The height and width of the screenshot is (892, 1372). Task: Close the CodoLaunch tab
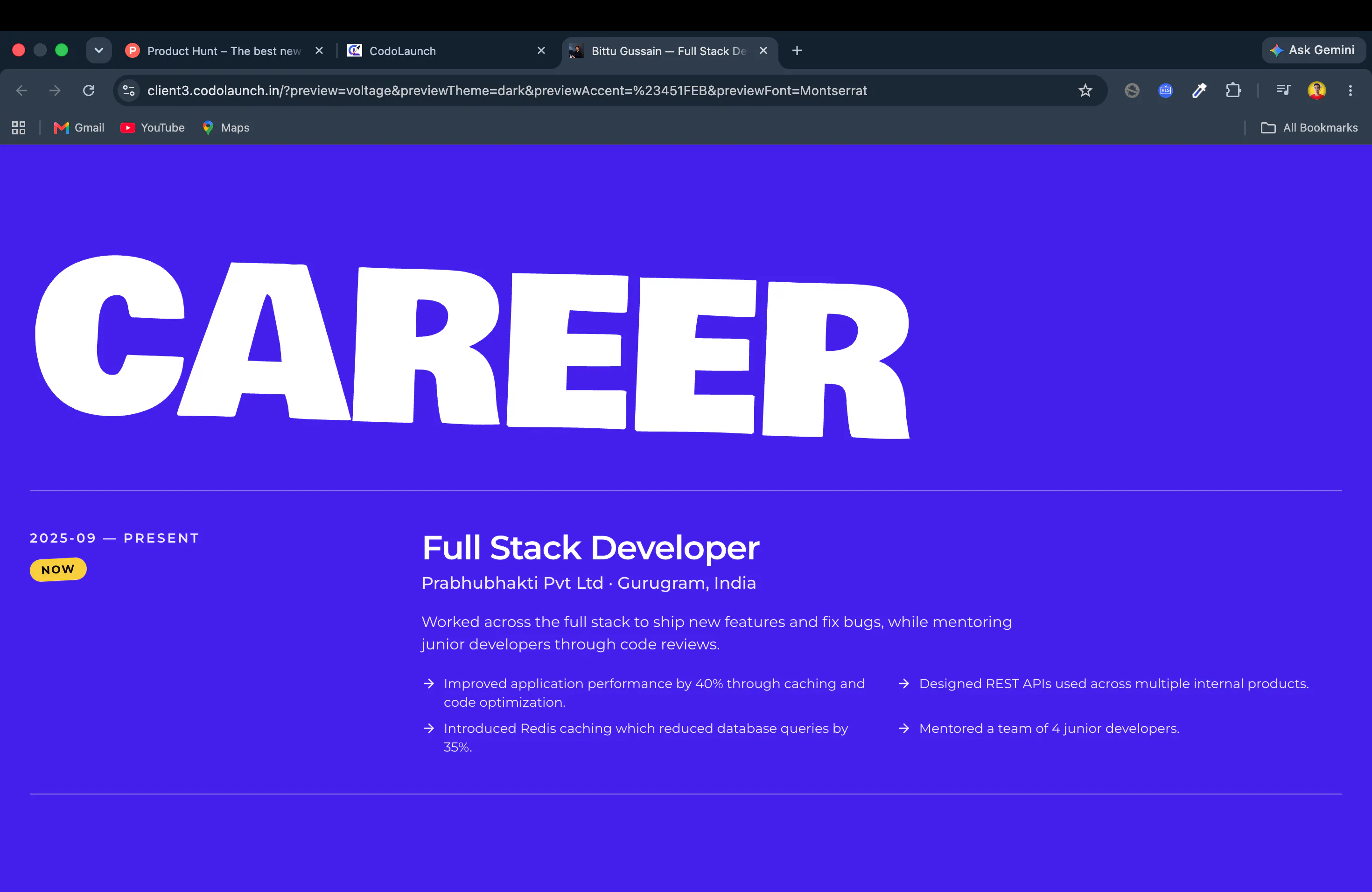pyautogui.click(x=541, y=51)
